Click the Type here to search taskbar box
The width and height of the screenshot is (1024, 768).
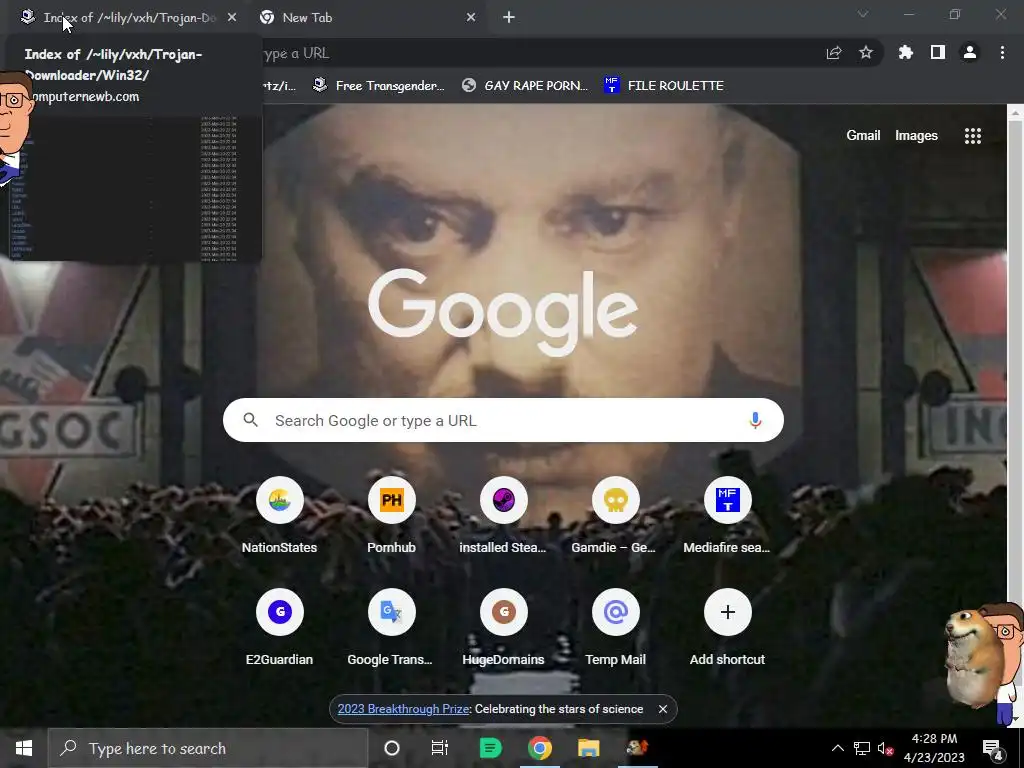pyautogui.click(x=208, y=748)
